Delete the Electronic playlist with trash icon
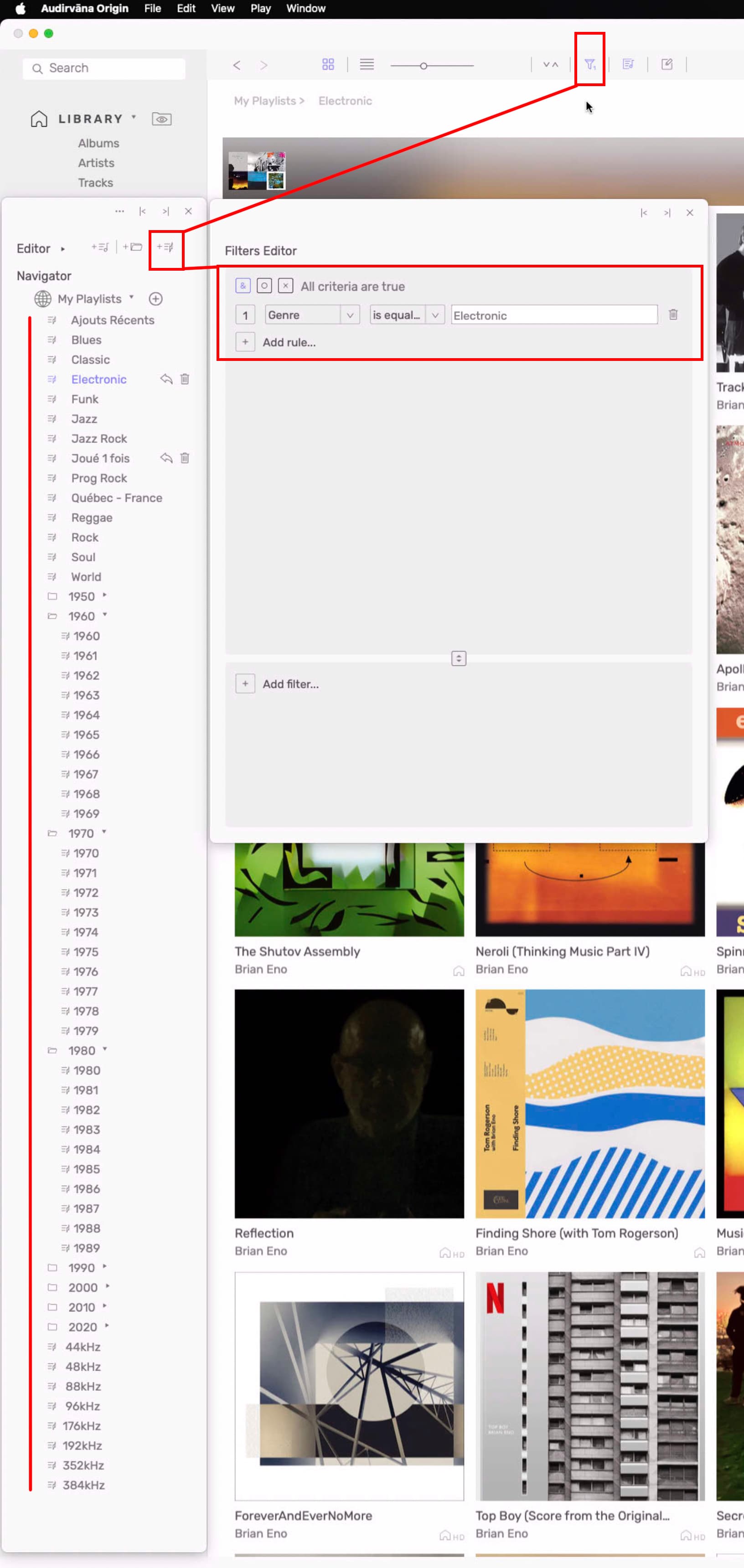Screen dimensions: 744x1568 185,379
